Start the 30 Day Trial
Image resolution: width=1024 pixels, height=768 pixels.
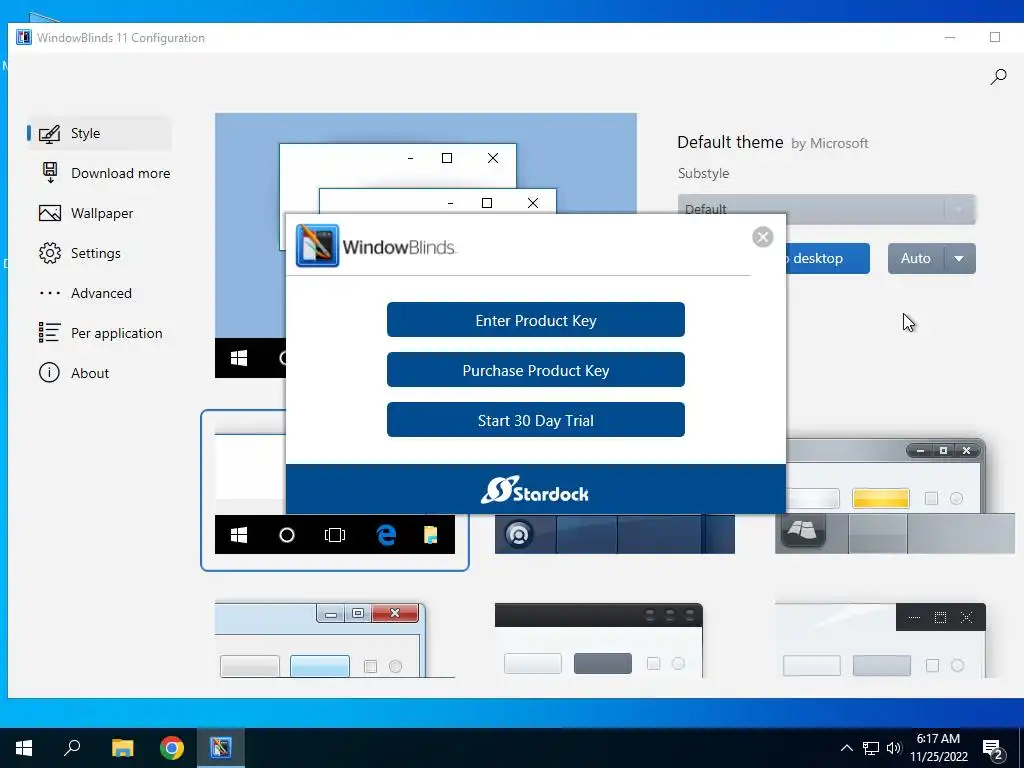[536, 420]
